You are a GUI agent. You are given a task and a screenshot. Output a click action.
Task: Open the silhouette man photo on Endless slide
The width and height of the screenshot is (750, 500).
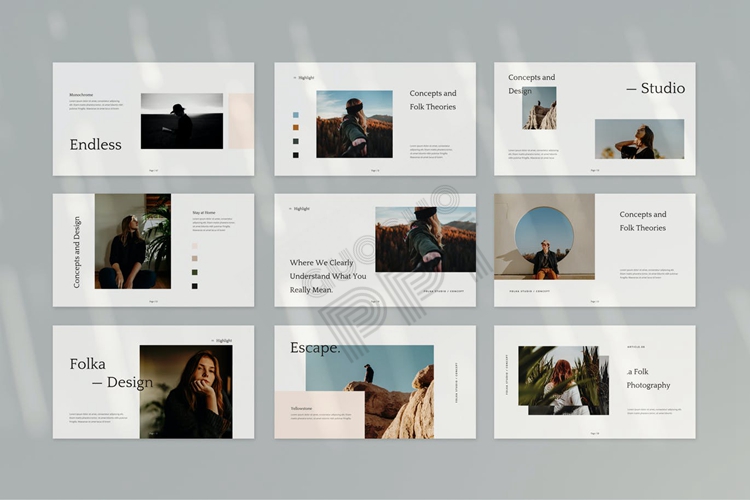click(x=182, y=121)
